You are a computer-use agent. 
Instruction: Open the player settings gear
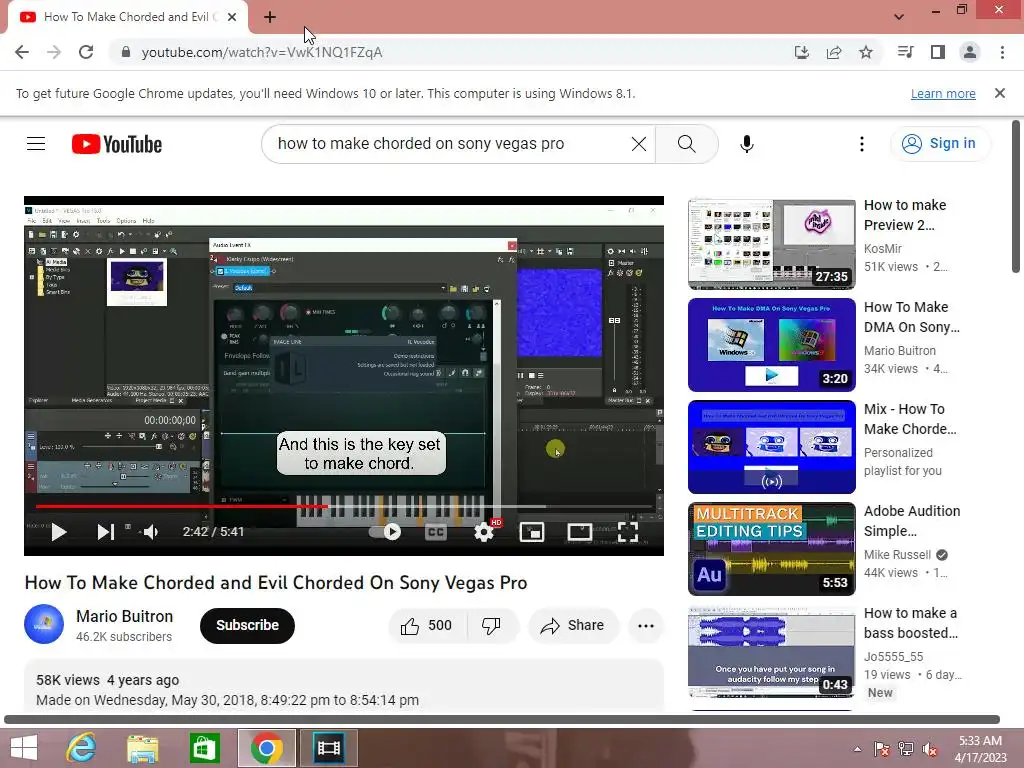[x=485, y=532]
